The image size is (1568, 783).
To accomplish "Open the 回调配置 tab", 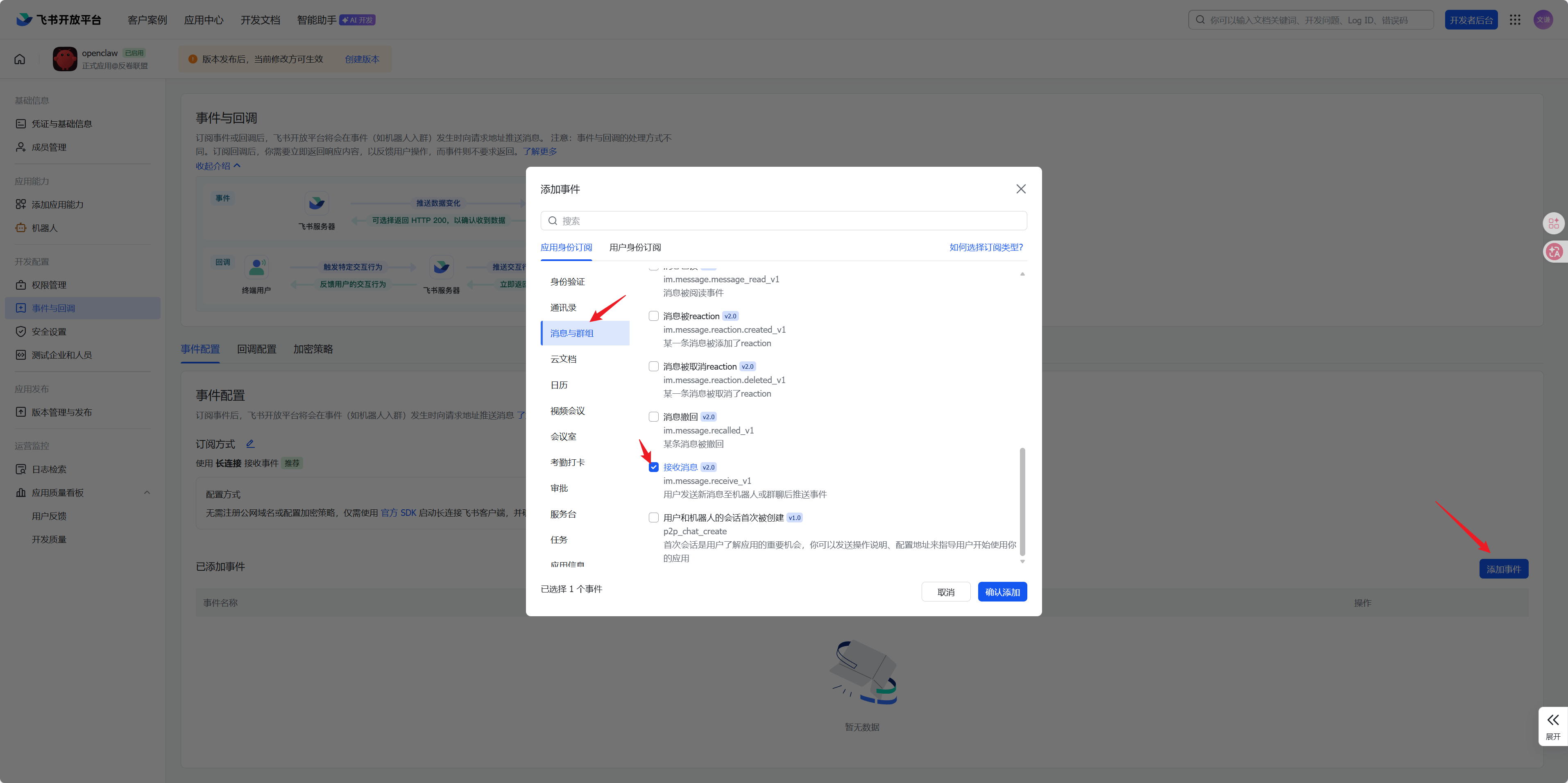I will (x=256, y=349).
